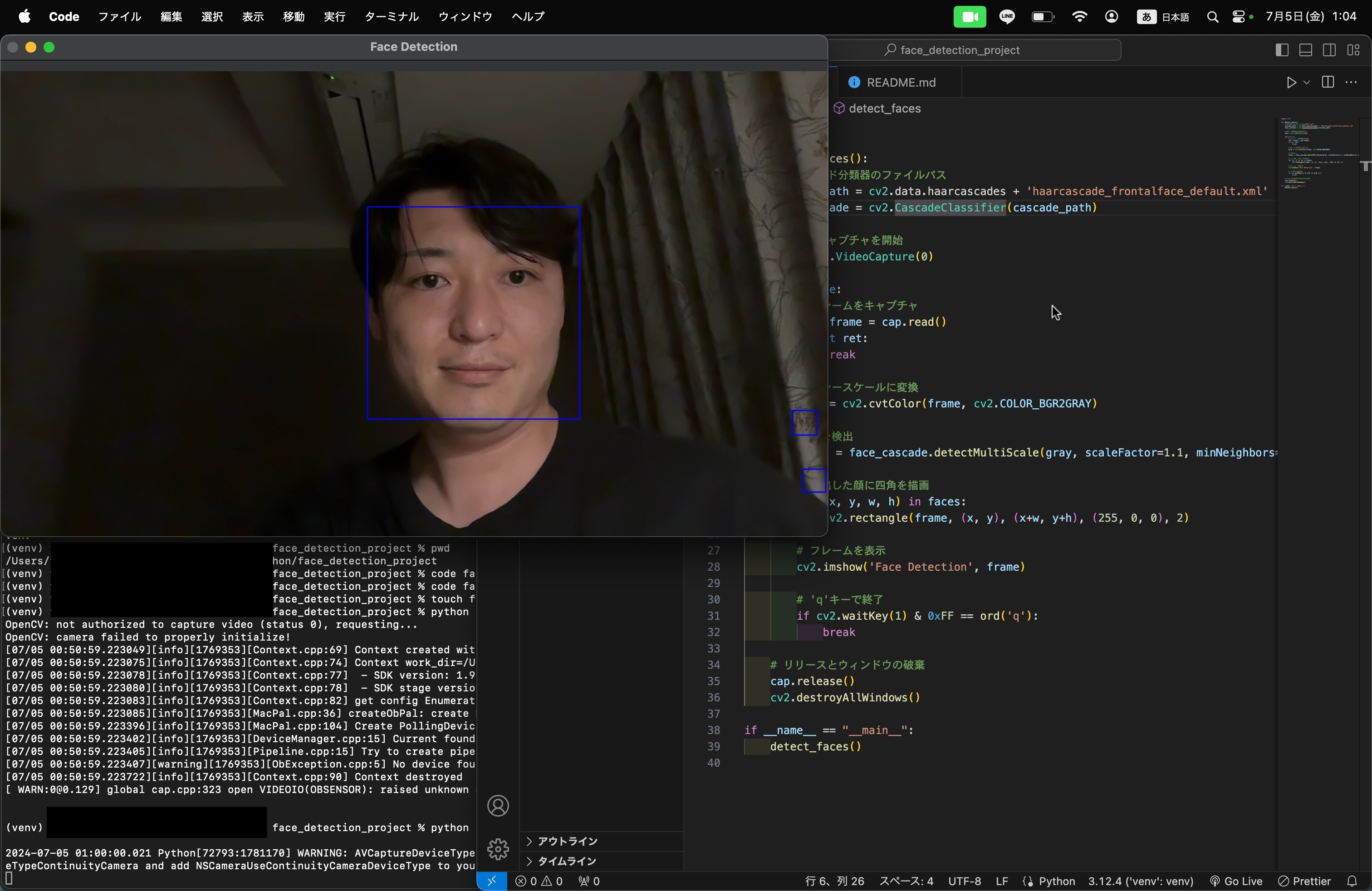Split the editor to the right
This screenshot has width=1372, height=891.
[1328, 83]
